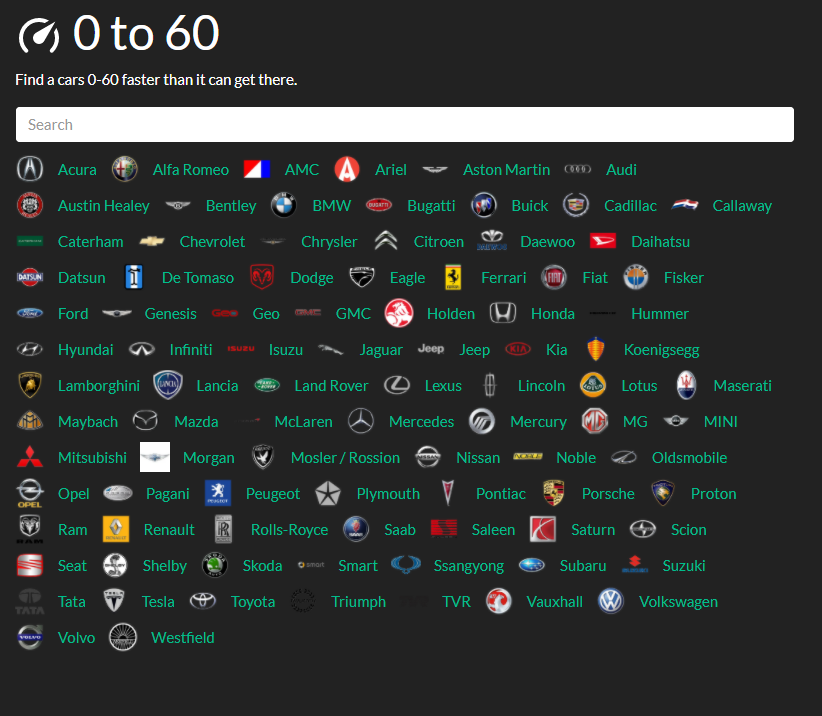Visit the Maybach brand link
Viewport: 822px width, 716px height.
[x=88, y=421]
